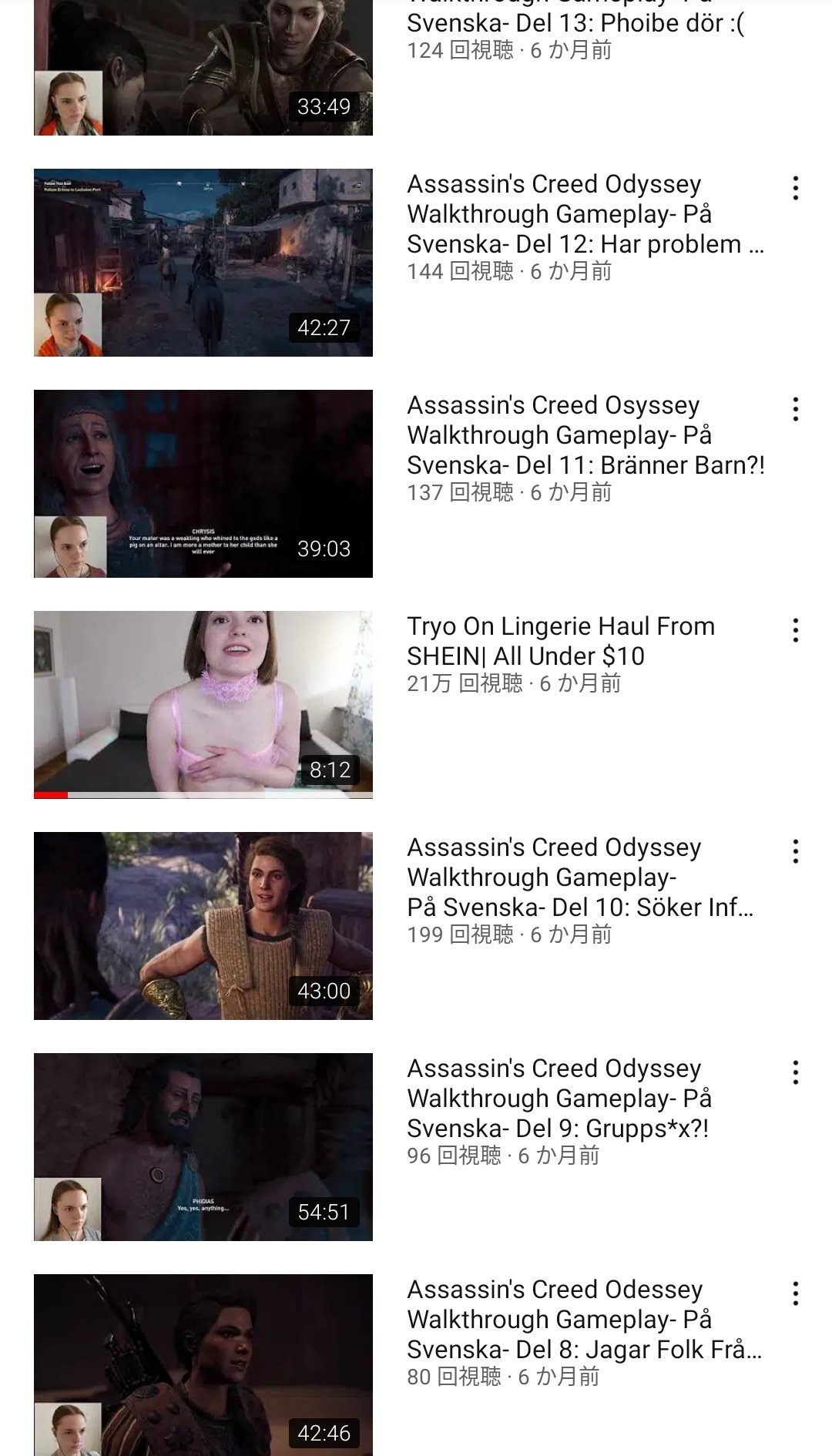Screen dimensions: 832x1456
Task: Open the Del 11 Bränner Barn thumbnail
Action: click(203, 484)
